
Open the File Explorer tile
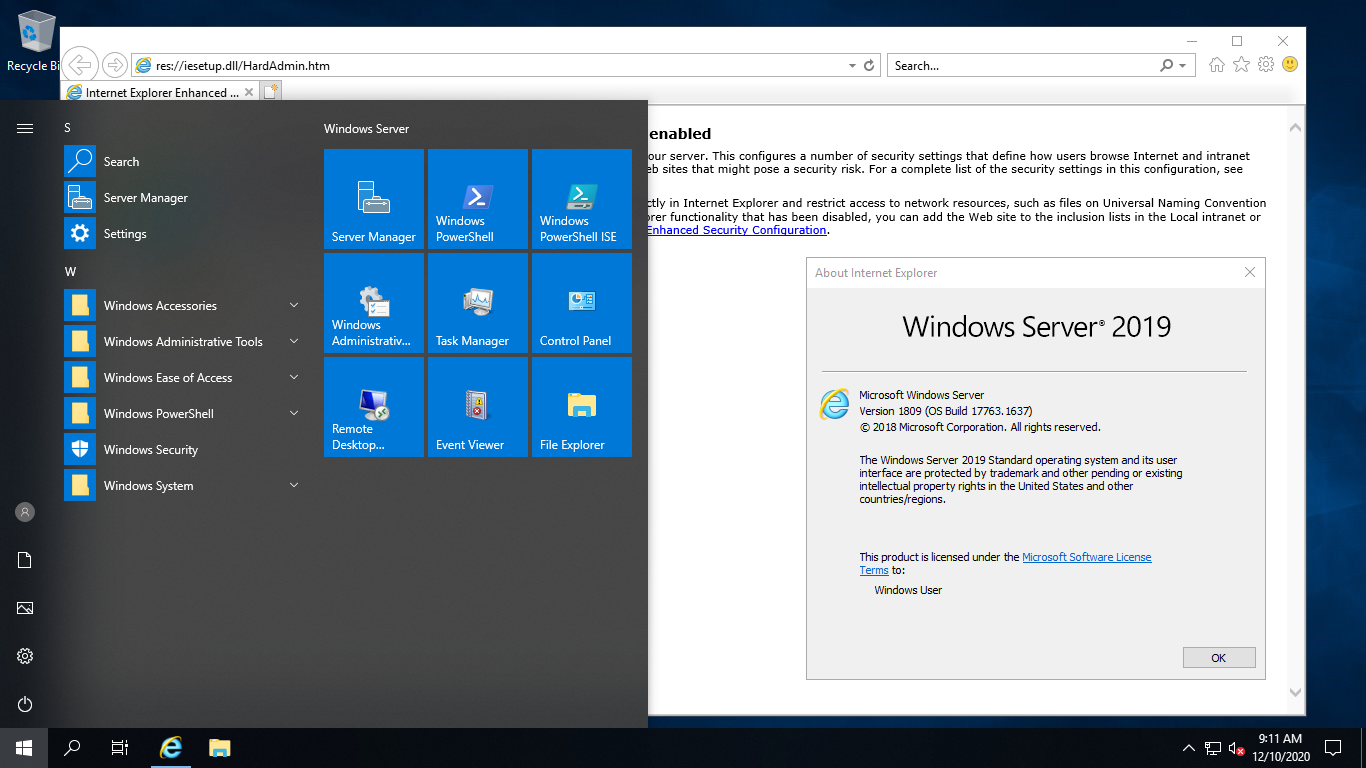(x=582, y=407)
